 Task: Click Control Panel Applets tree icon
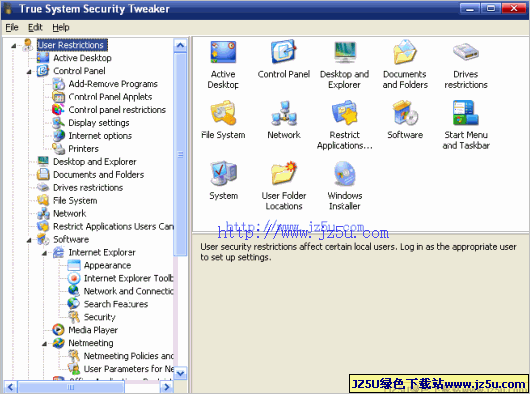[x=58, y=97]
